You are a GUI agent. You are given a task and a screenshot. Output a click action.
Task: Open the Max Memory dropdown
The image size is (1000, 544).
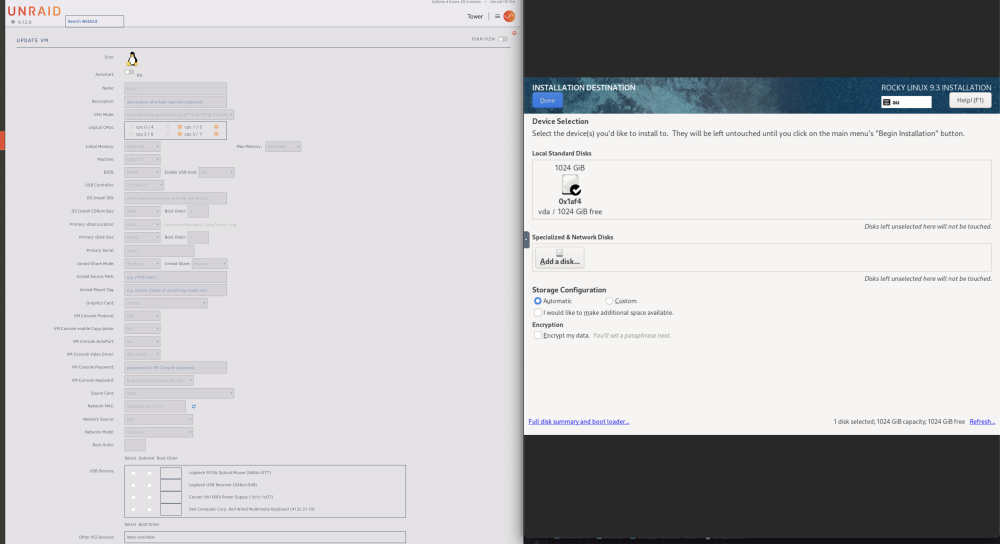(x=283, y=147)
